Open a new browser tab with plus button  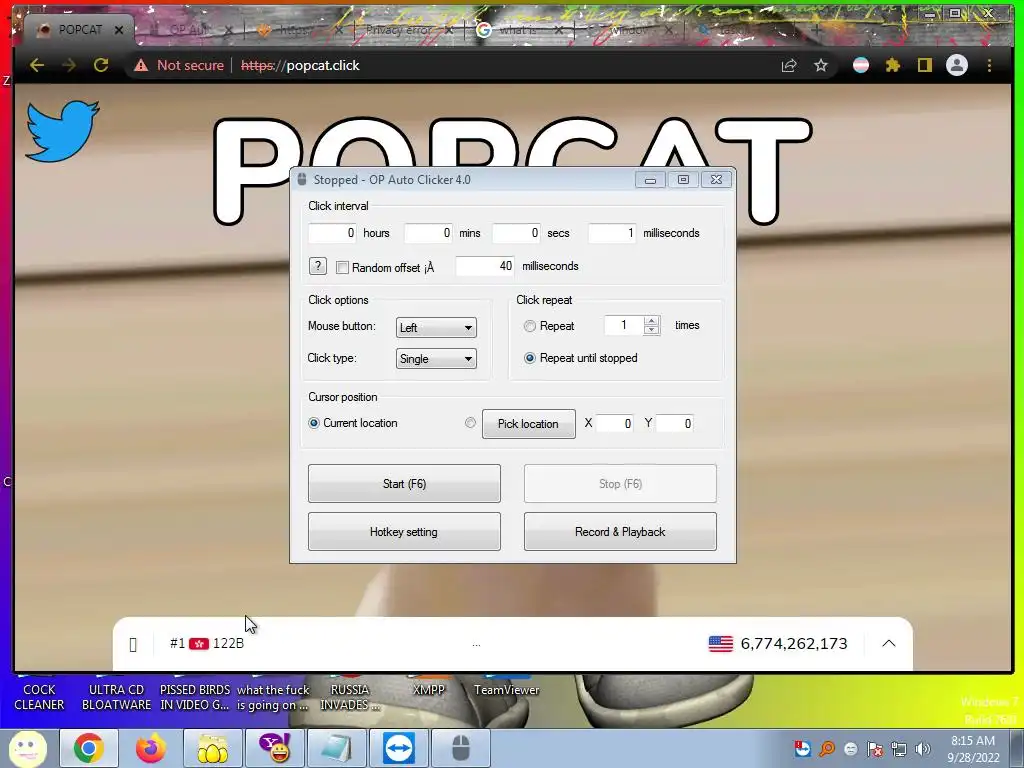click(816, 29)
